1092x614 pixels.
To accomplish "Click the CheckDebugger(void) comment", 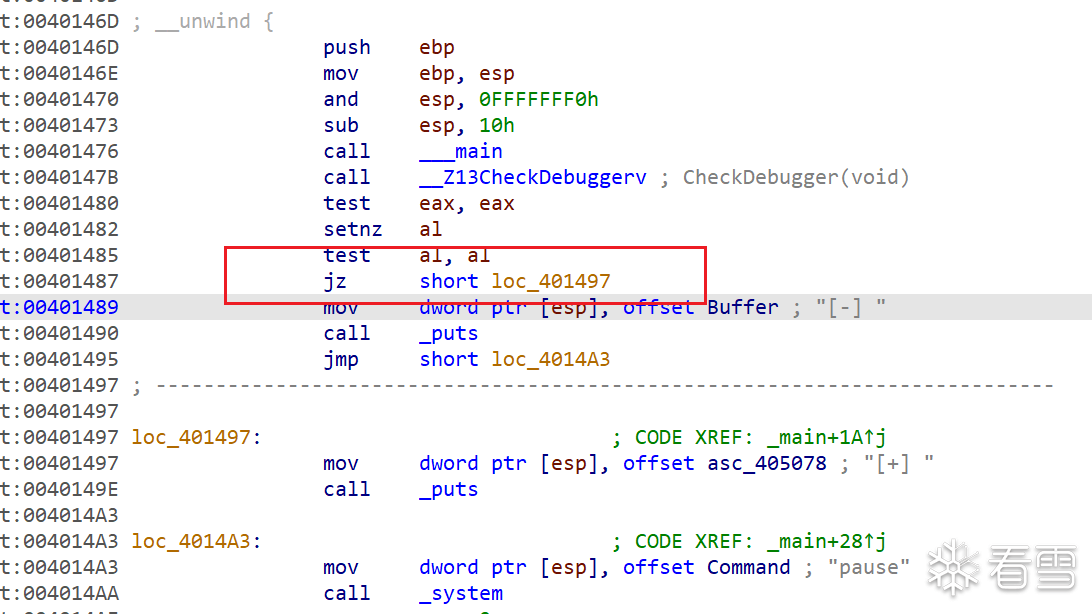I will pos(796,178).
